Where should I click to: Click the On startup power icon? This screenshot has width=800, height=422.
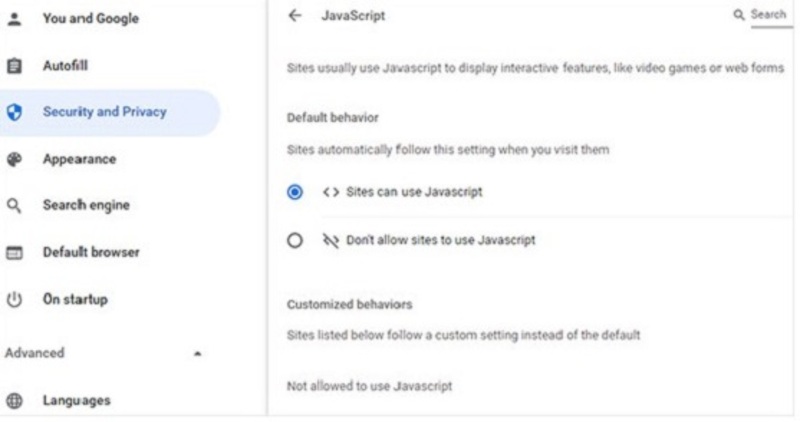pyautogui.click(x=14, y=299)
